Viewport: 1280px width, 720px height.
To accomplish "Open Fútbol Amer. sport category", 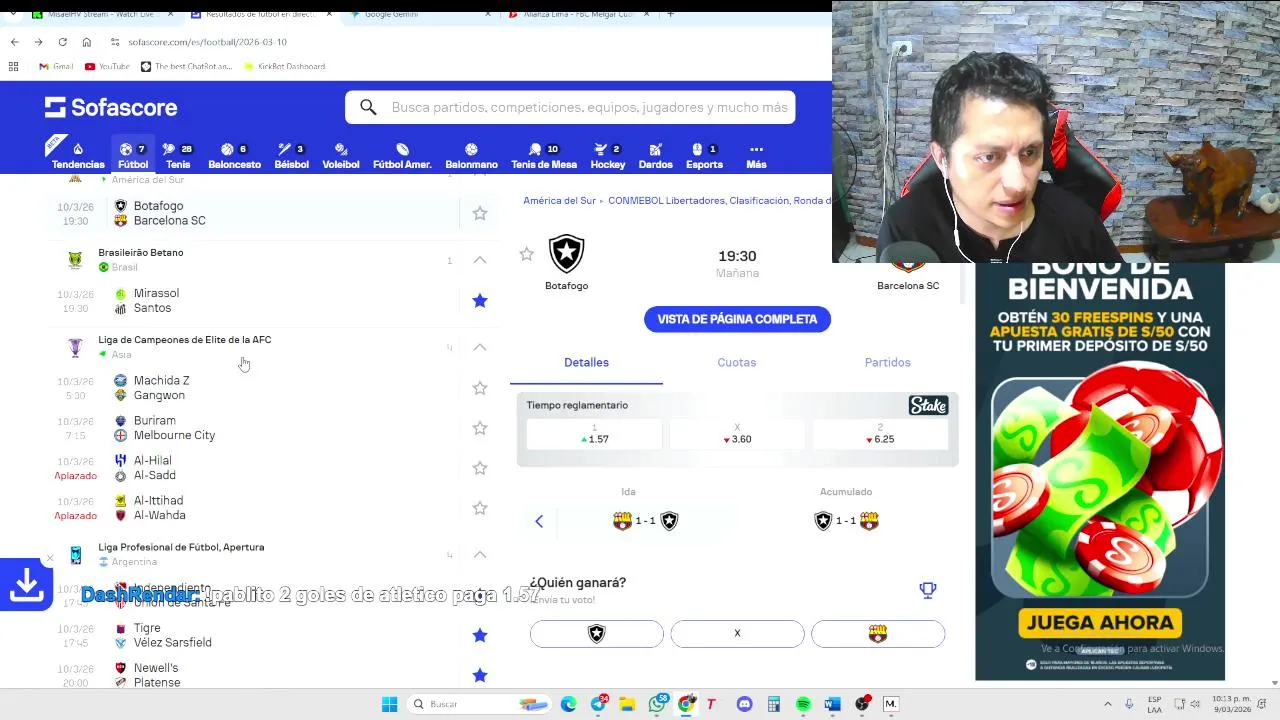I will click(x=402, y=156).
